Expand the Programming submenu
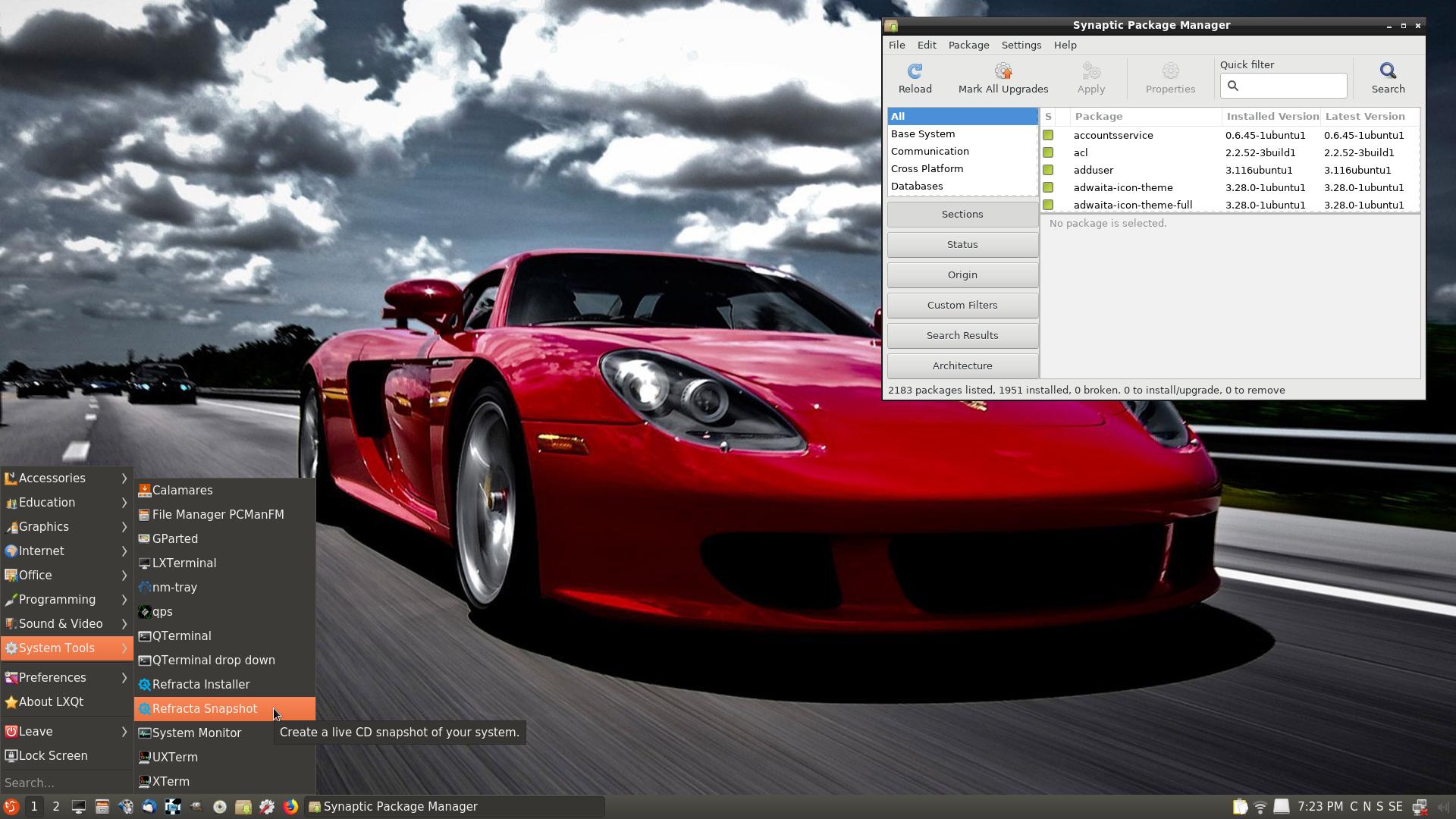This screenshot has width=1456, height=819. pos(67,600)
